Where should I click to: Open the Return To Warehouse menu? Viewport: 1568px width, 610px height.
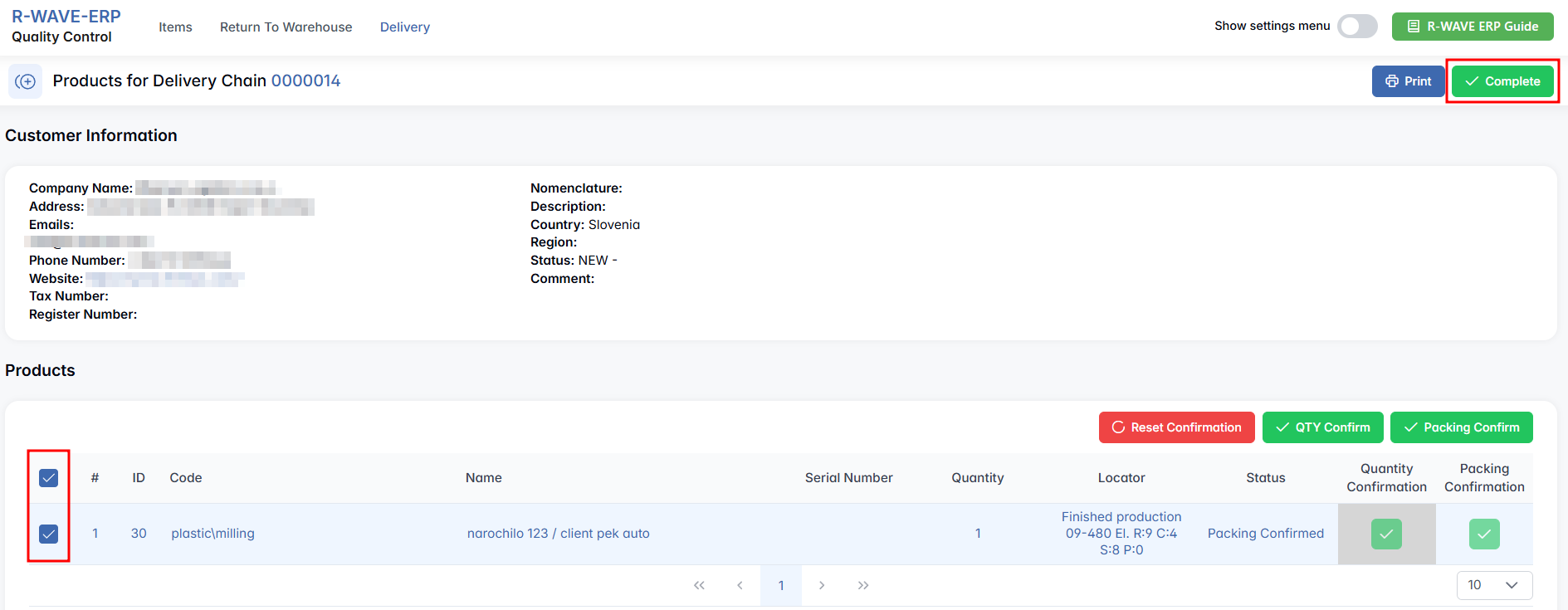tap(286, 27)
